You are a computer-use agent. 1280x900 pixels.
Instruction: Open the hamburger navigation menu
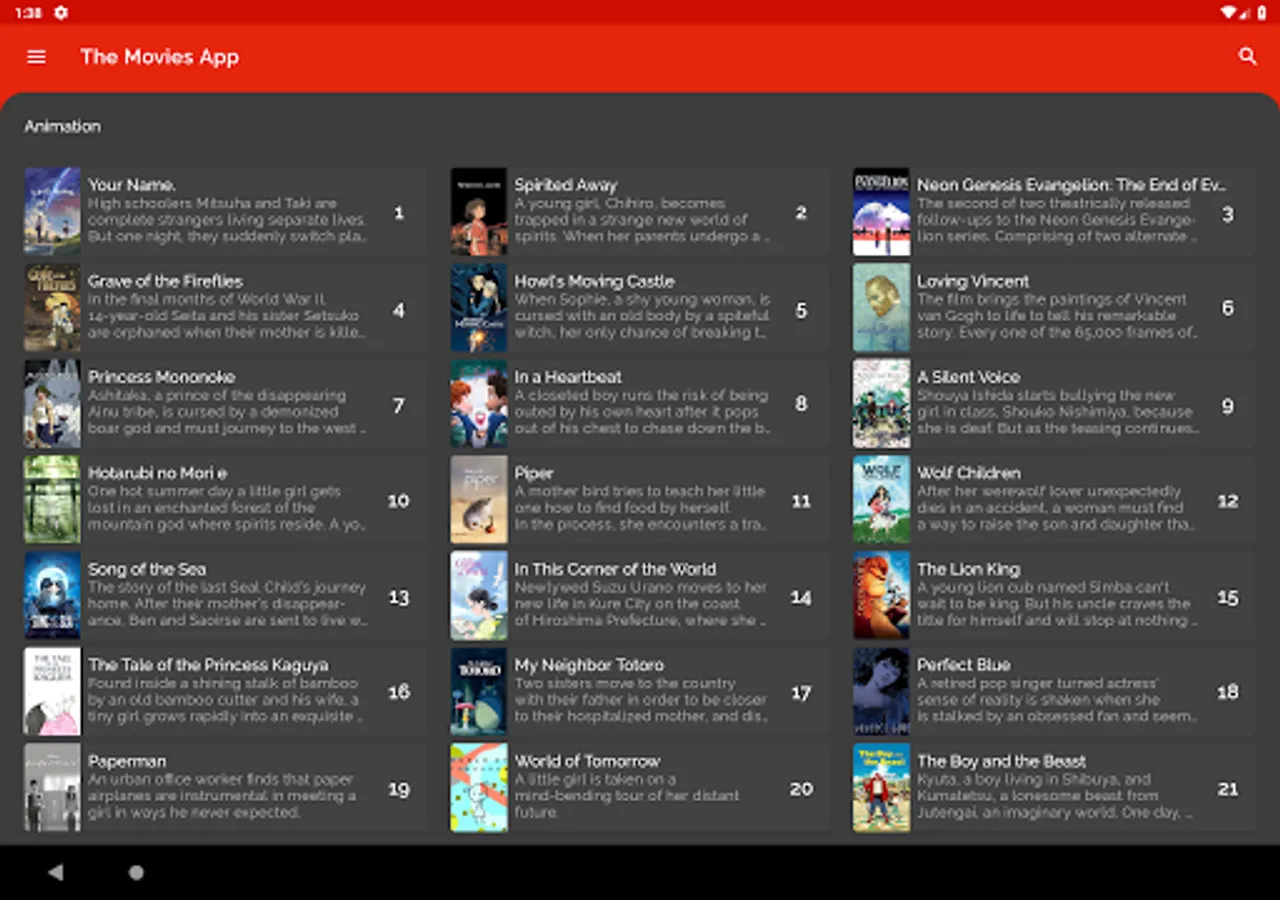[x=37, y=57]
